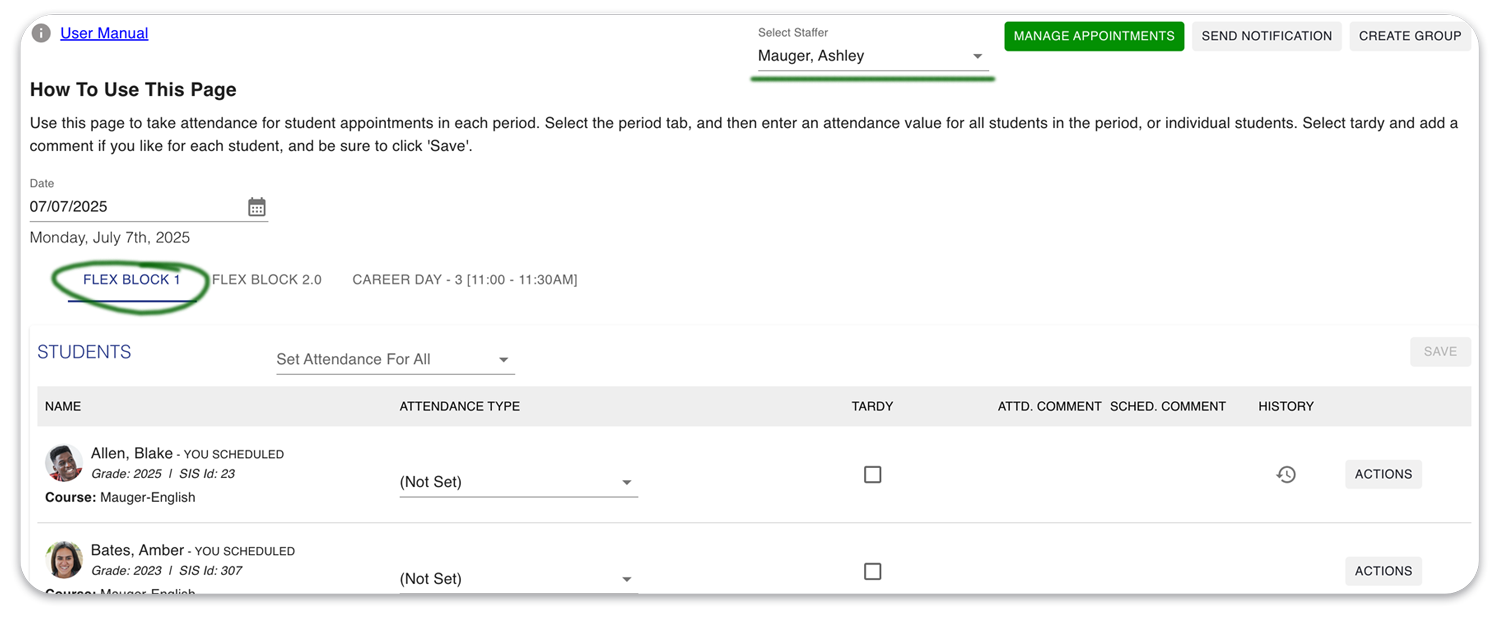1500x619 pixels.
Task: Open attendance type dropdown for Bates, Amber
Action: click(518, 579)
